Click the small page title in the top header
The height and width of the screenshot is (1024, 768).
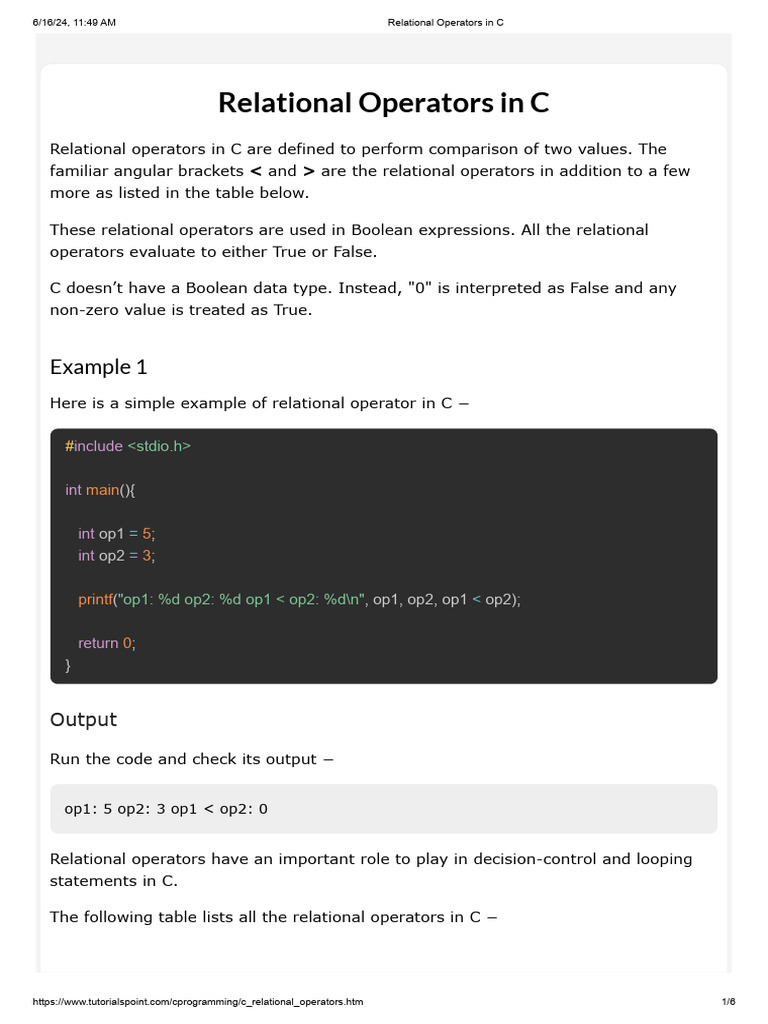[x=445, y=22]
